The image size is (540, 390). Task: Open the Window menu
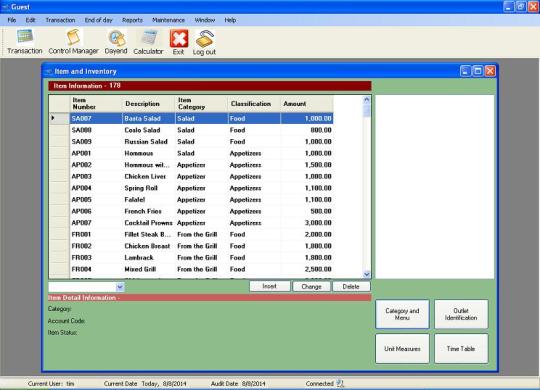pos(205,20)
